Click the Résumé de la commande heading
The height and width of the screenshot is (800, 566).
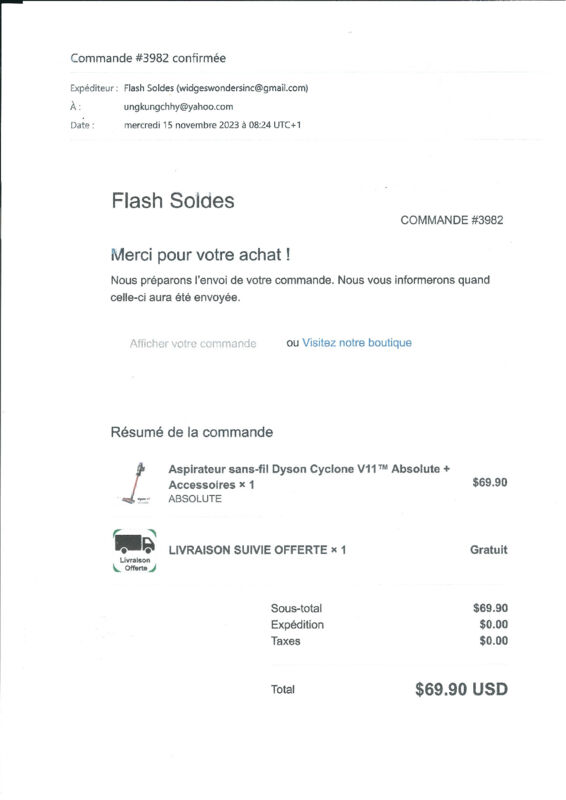pos(192,432)
